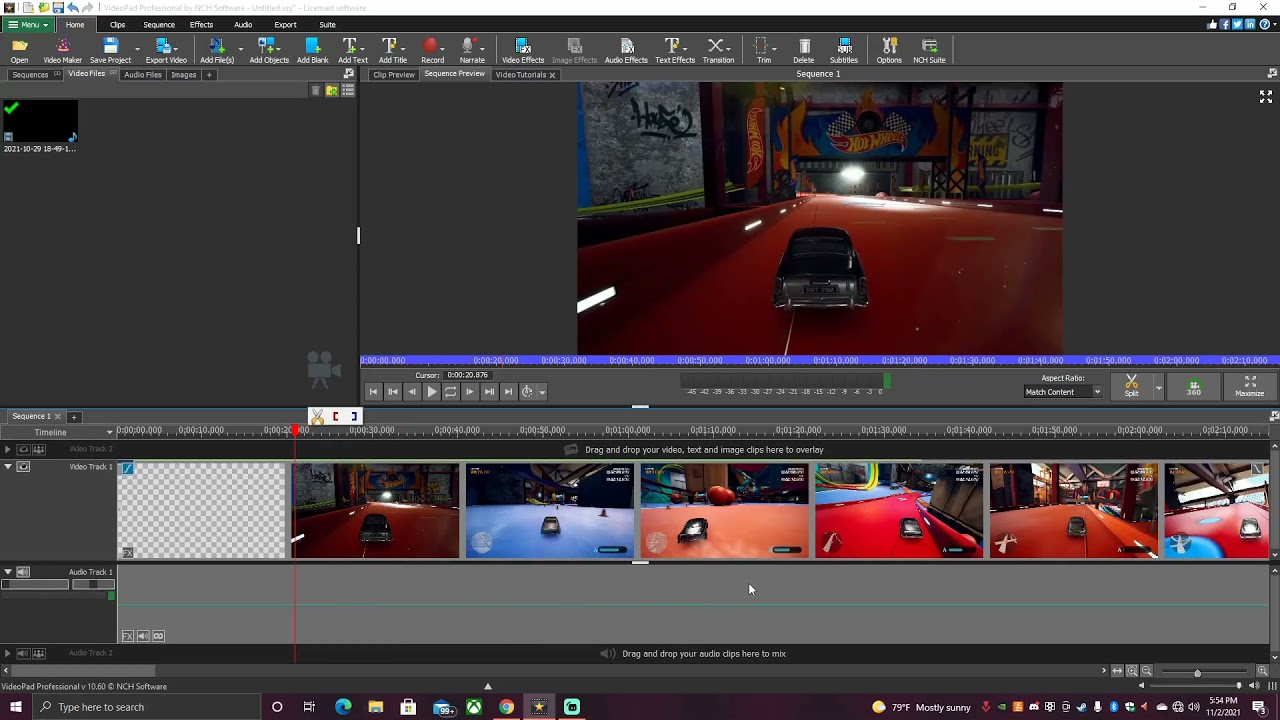
Task: Open the Sequence ribbon tab
Action: click(x=159, y=24)
